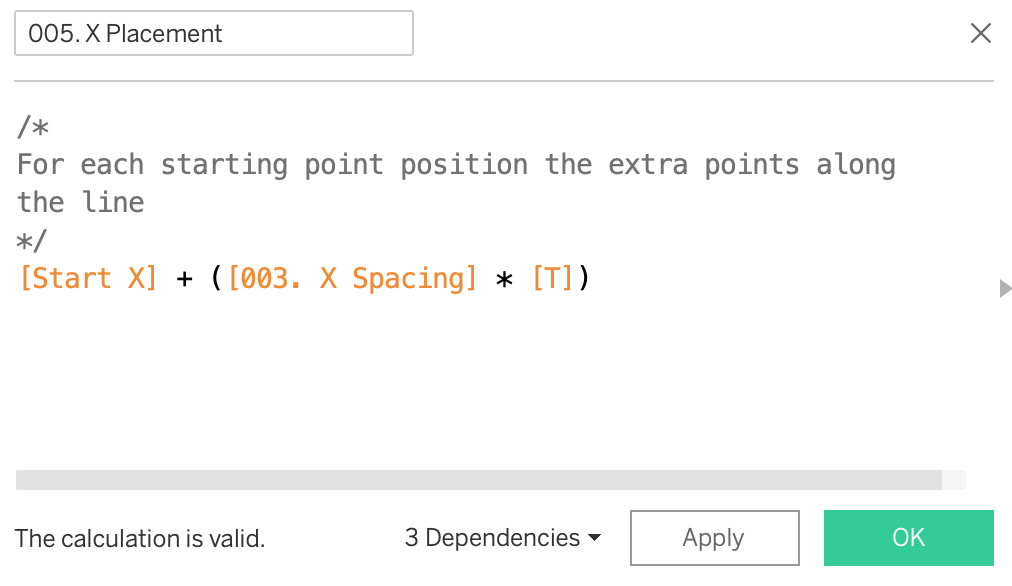Confirm the calculation with OK

908,538
